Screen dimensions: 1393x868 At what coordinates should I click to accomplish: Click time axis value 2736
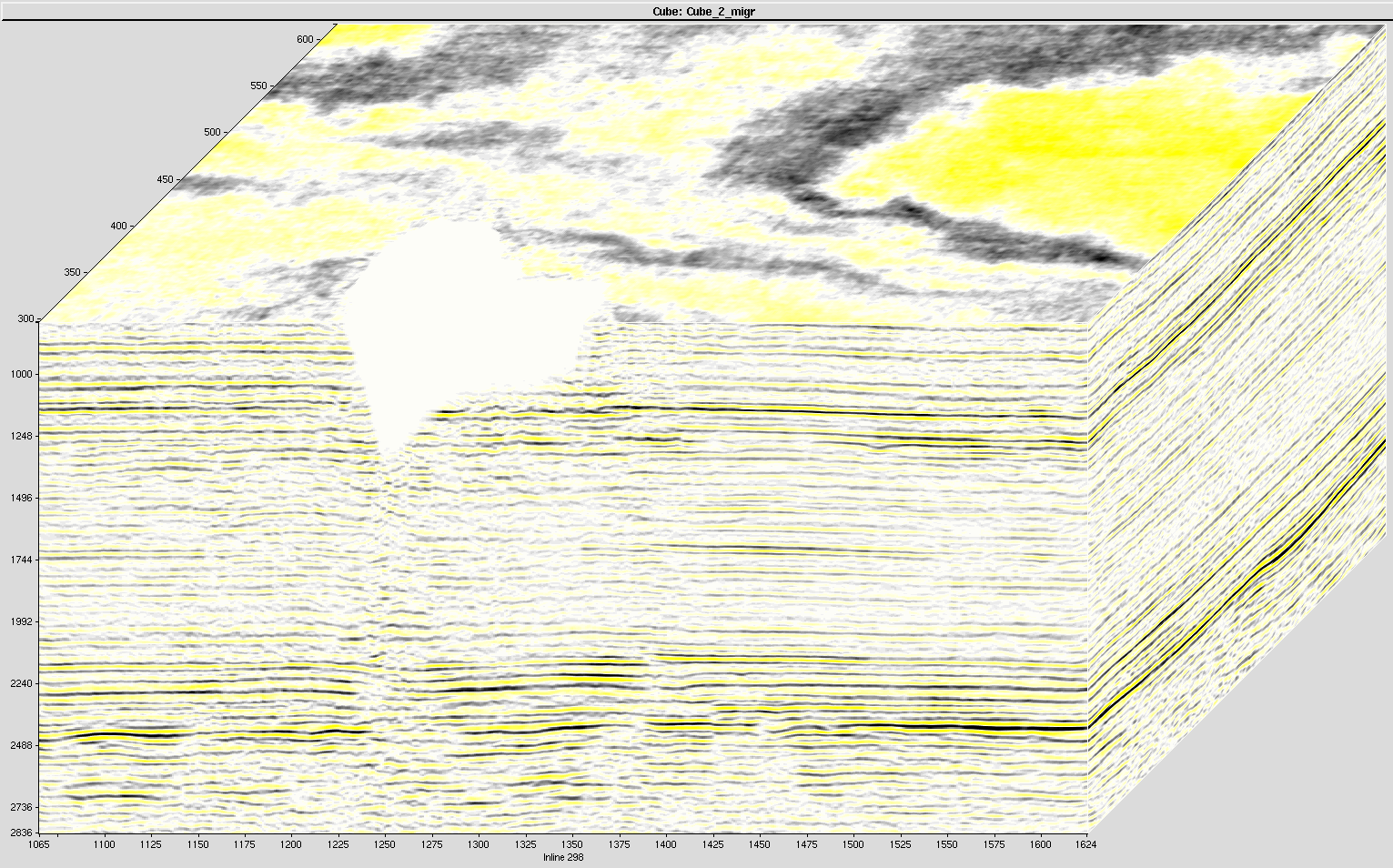pos(22,807)
